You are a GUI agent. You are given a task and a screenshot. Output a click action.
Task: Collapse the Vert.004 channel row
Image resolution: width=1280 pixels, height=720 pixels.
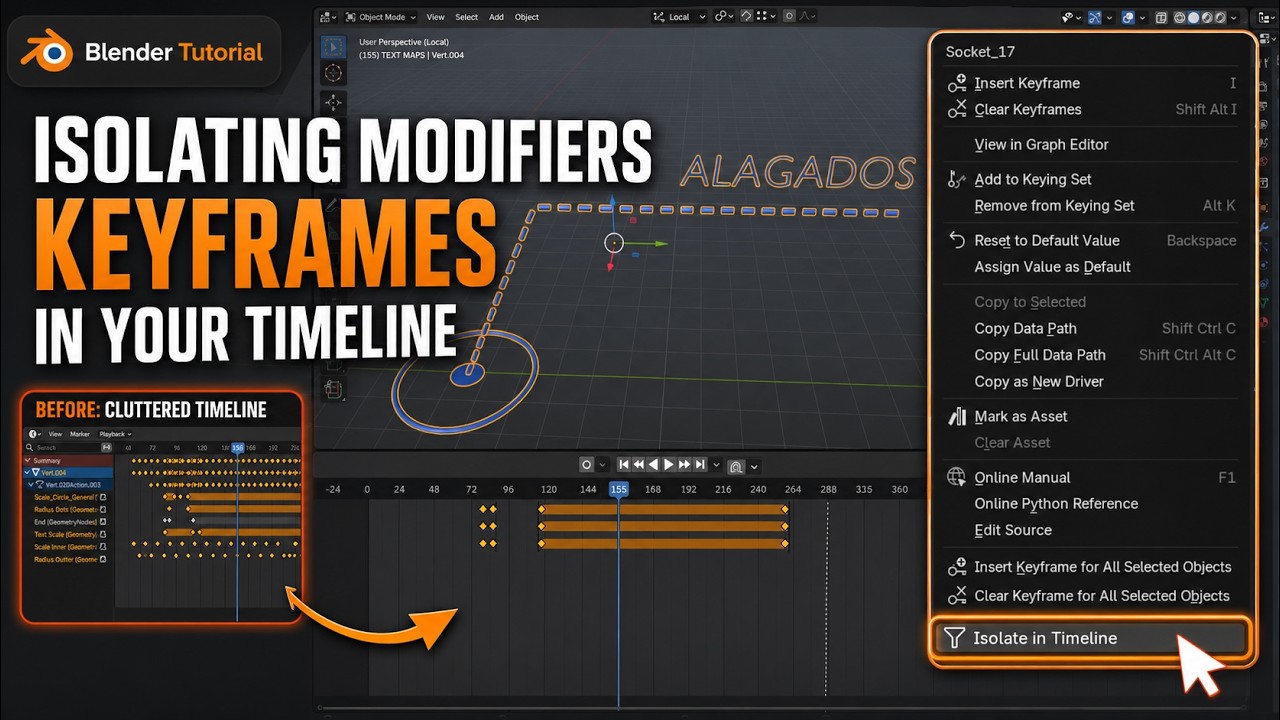[27, 472]
